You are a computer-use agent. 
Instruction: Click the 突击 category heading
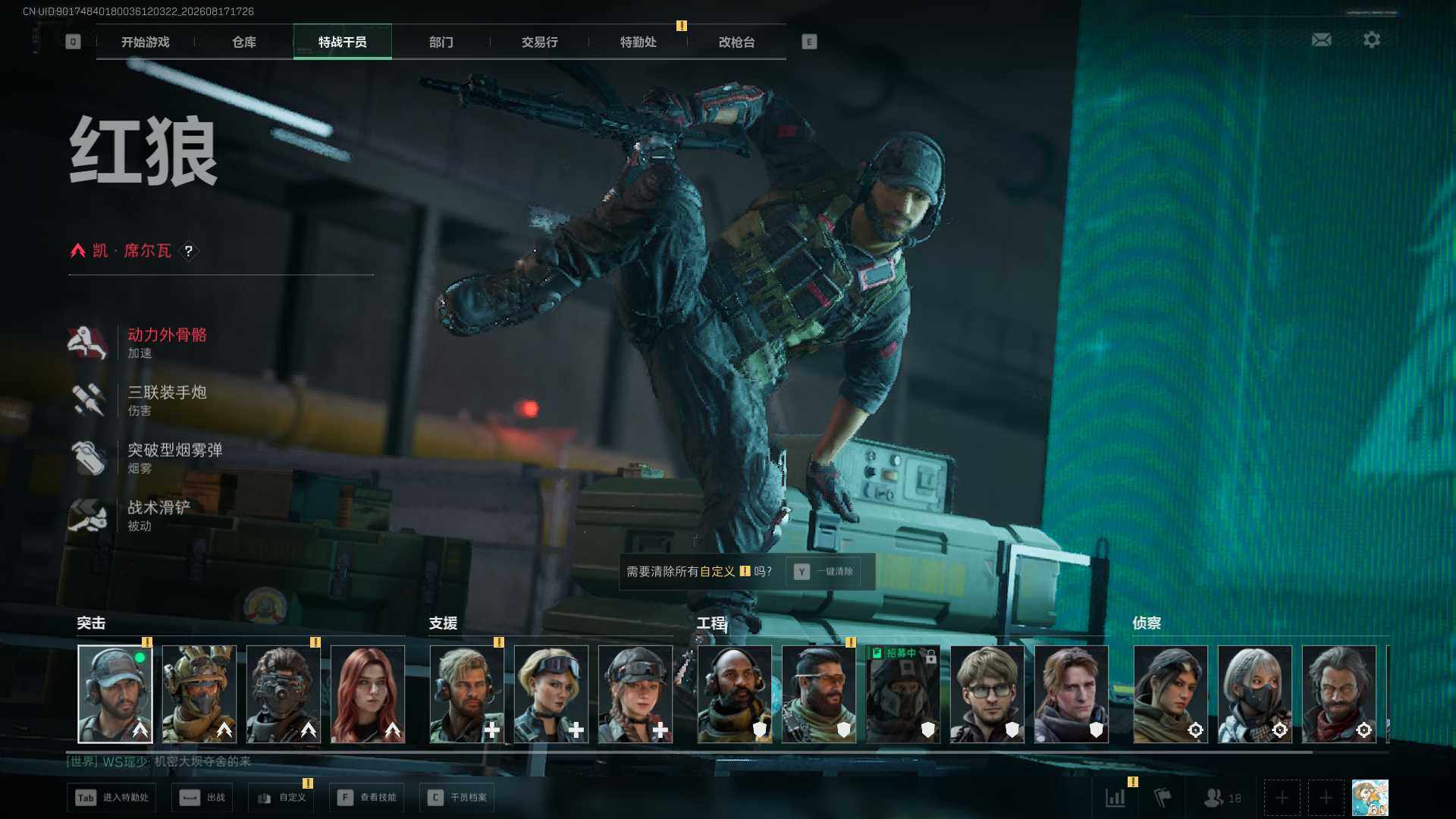91,623
